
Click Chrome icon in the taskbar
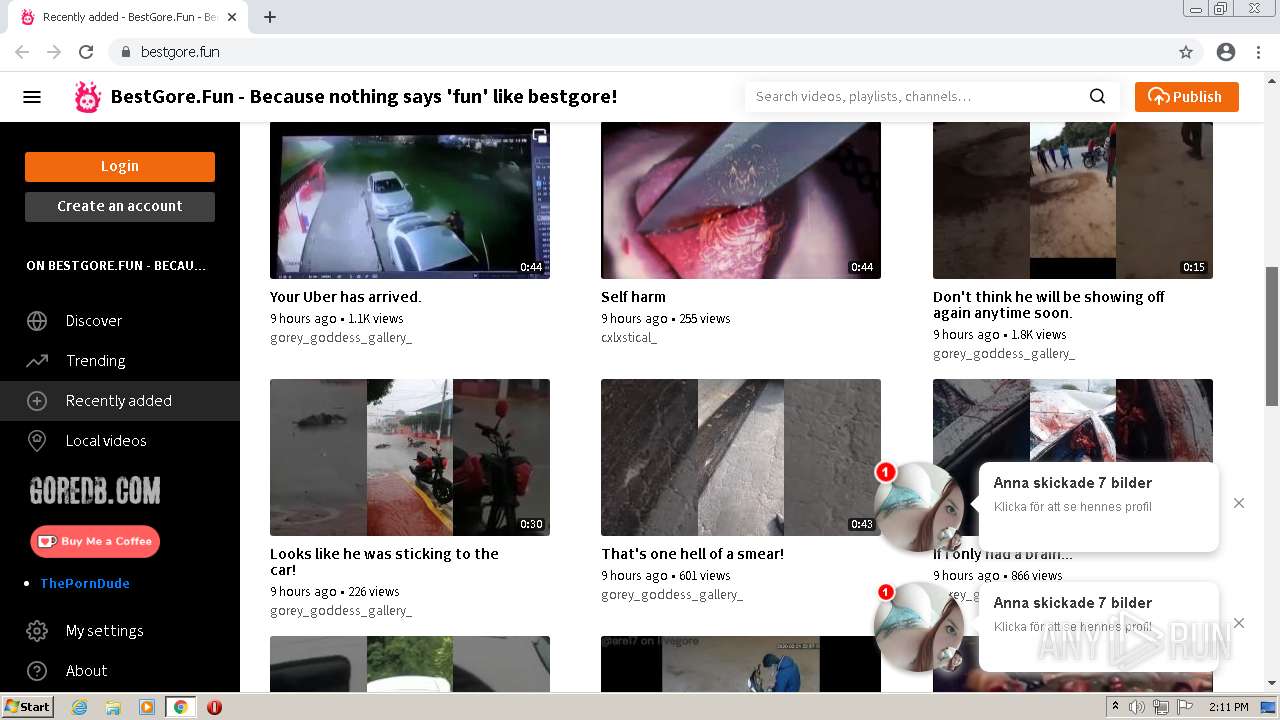[180, 707]
